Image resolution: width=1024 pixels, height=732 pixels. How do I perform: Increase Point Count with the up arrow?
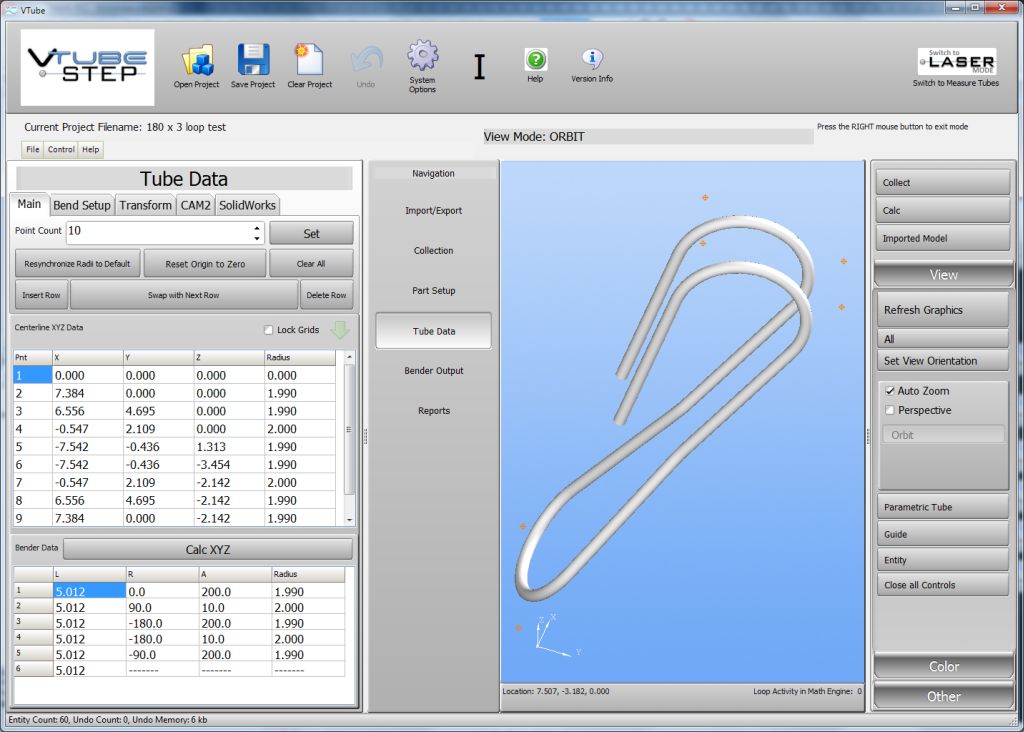[257, 227]
